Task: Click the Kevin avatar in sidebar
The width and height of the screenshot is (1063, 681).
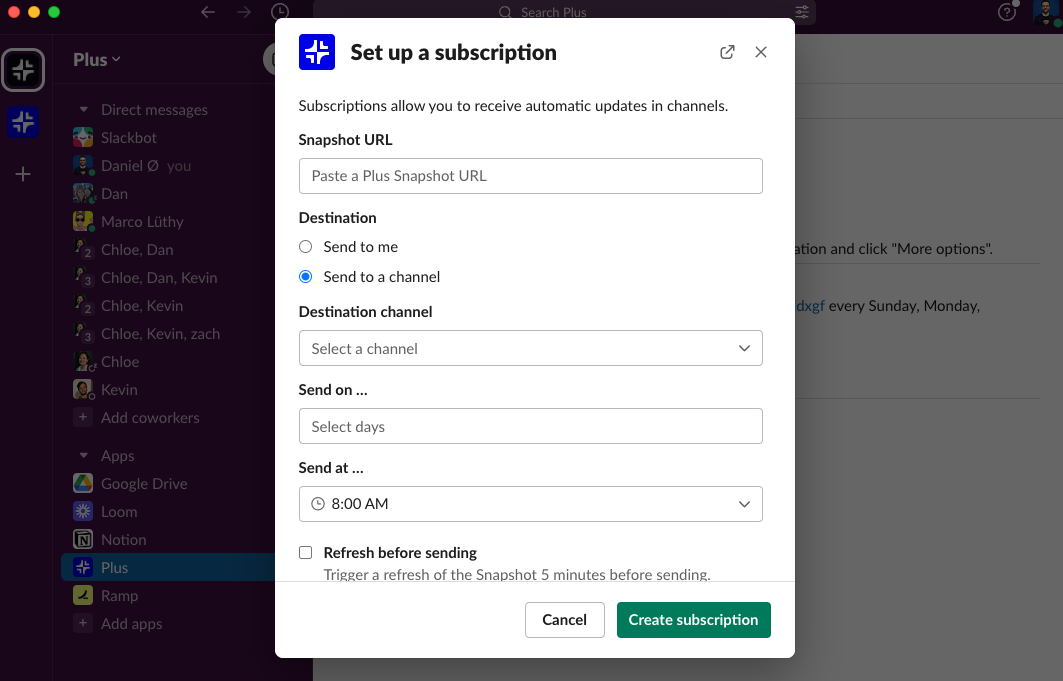Action: click(83, 390)
